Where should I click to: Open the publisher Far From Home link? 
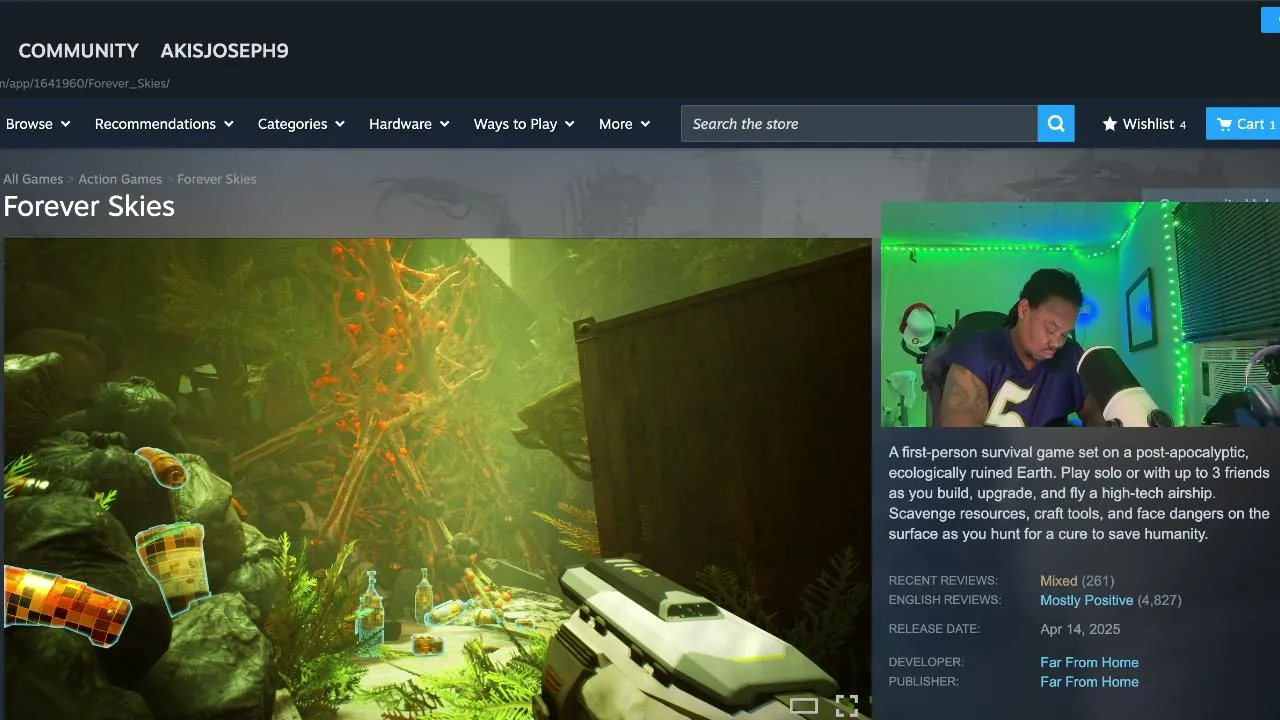tap(1089, 682)
